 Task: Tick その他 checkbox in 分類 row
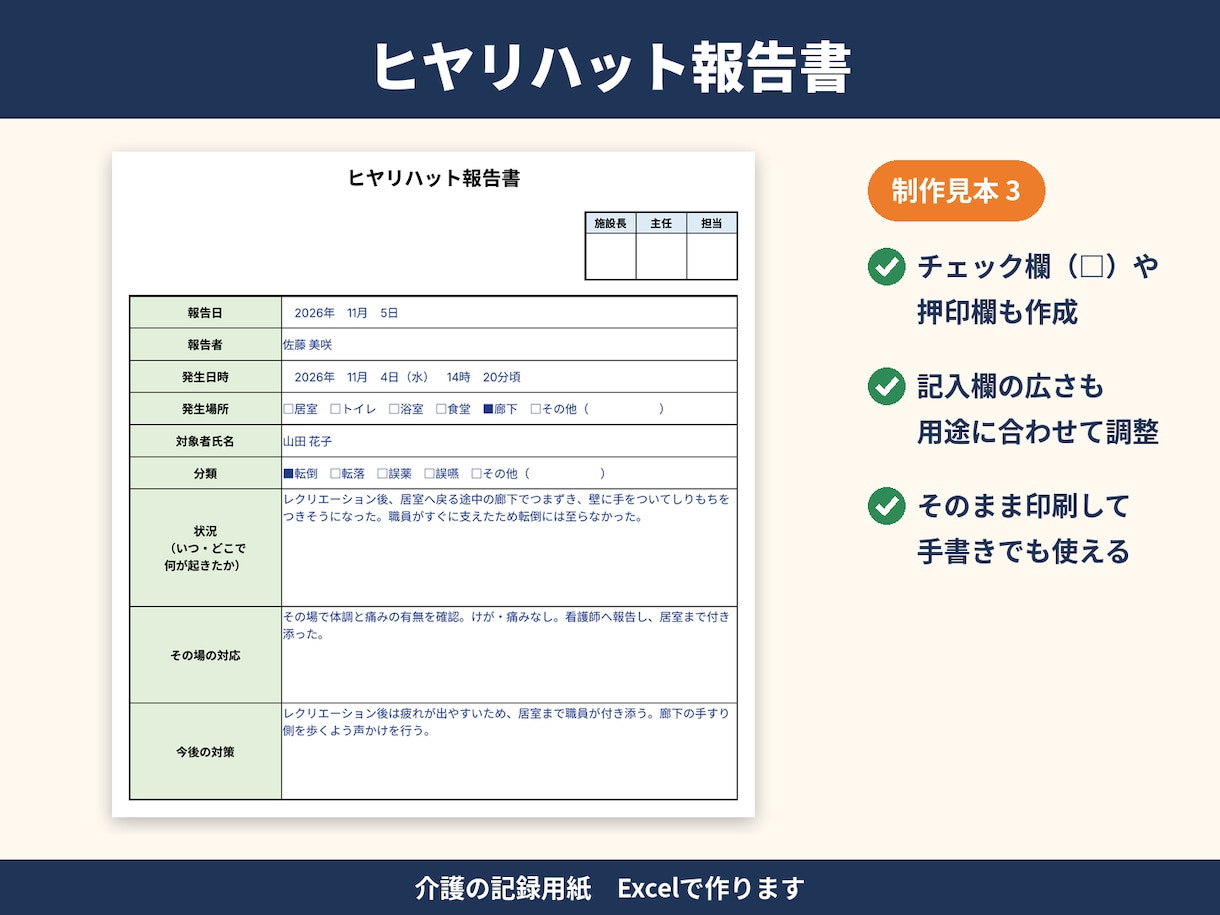point(476,473)
